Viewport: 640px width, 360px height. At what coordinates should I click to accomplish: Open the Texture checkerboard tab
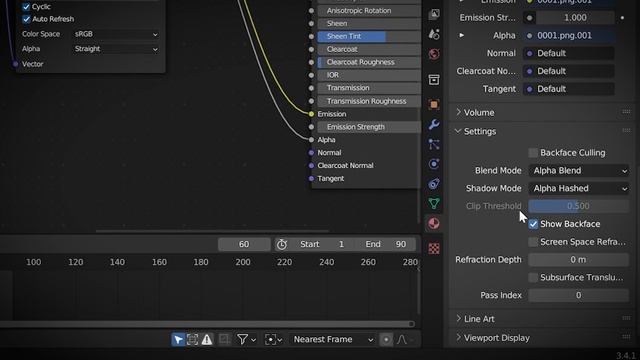(434, 248)
